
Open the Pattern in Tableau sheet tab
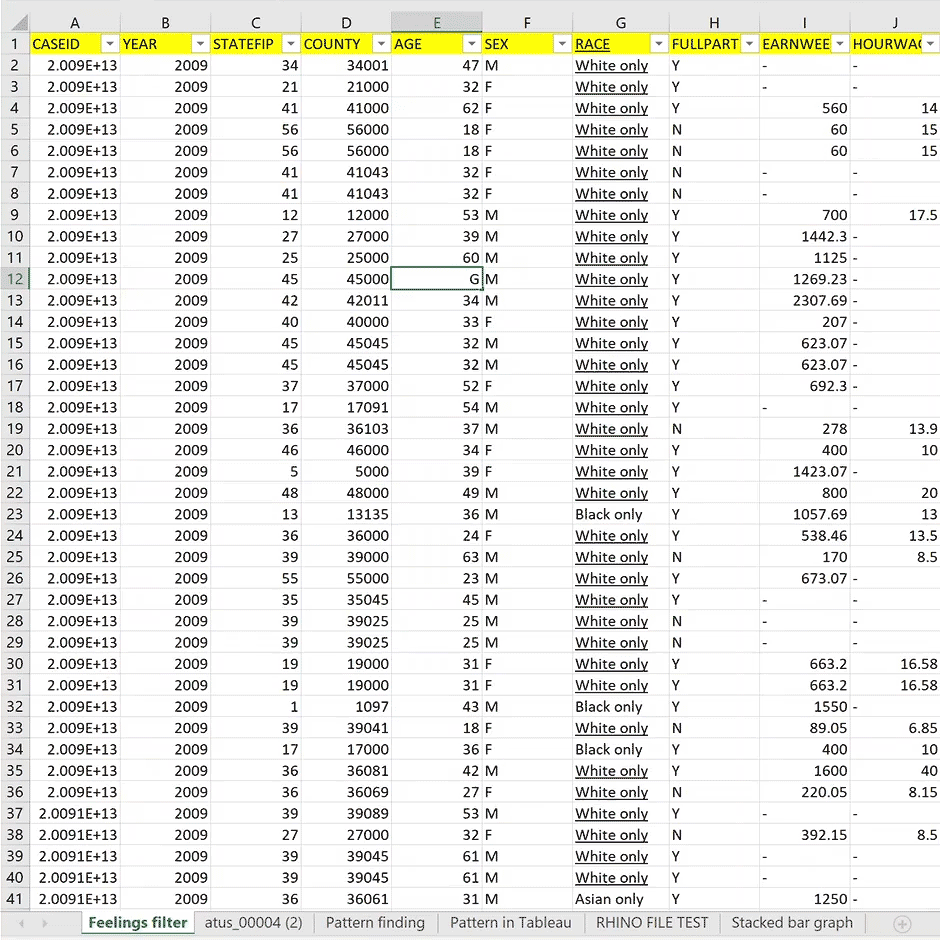pyautogui.click(x=511, y=923)
